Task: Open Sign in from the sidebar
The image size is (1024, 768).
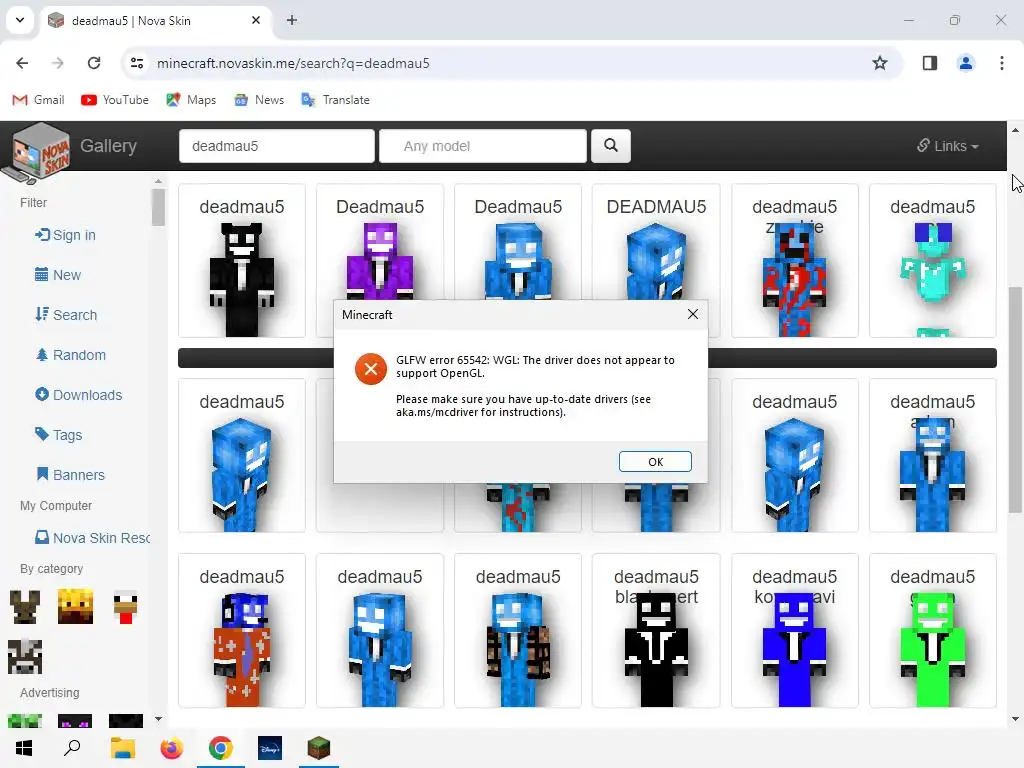Action: (65, 235)
